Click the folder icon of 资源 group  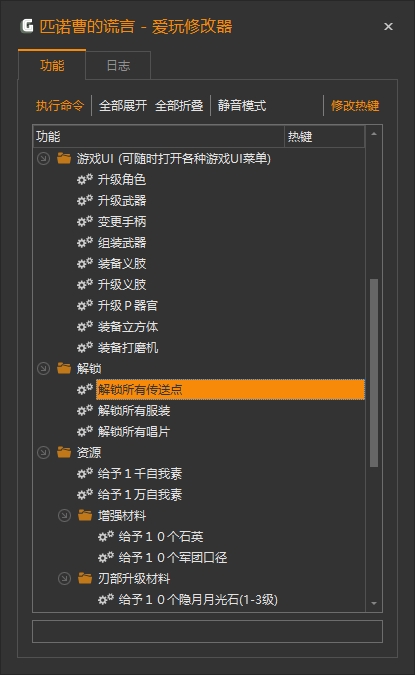64,452
